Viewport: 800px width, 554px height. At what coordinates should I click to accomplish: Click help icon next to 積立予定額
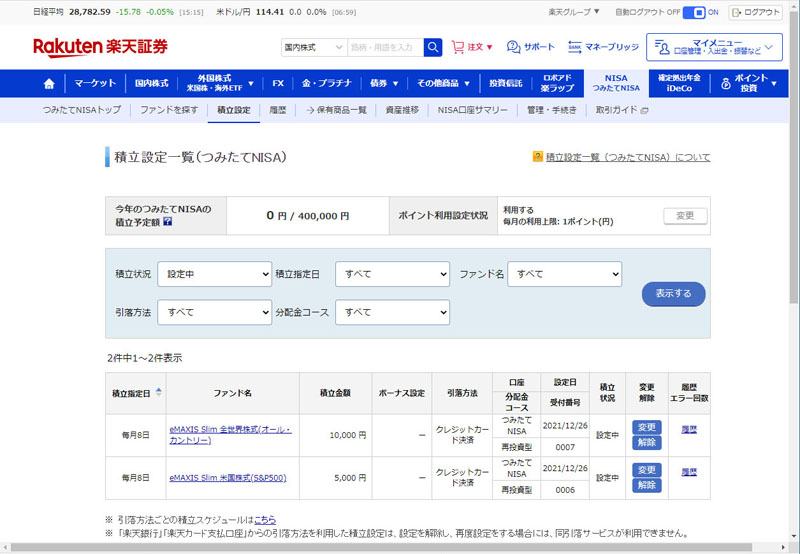pos(167,222)
